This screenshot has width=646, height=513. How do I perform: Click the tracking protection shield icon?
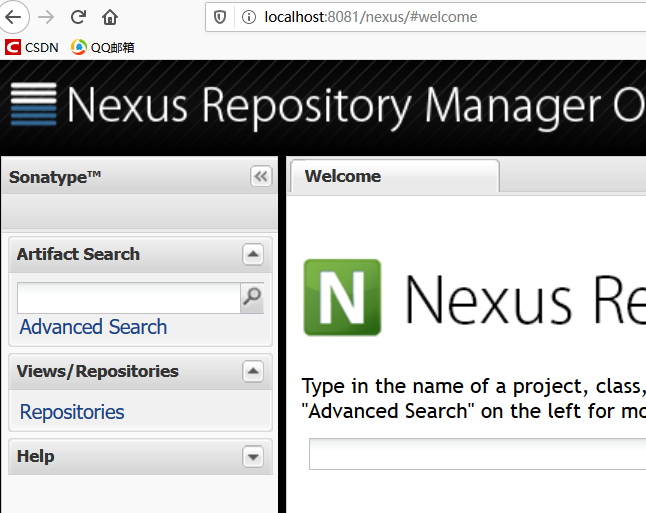point(220,17)
